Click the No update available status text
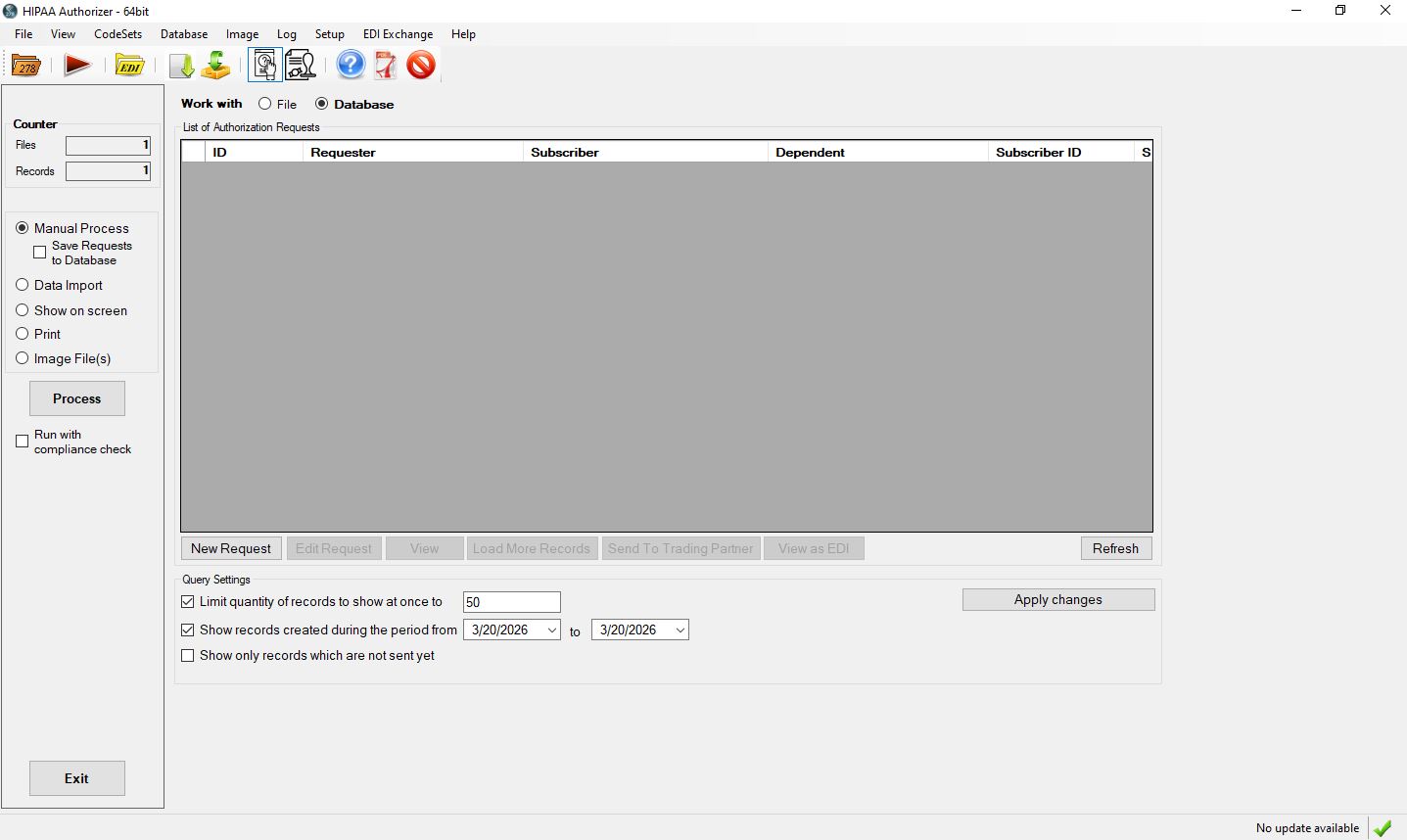Screen dimensions: 1407x840 1307,828
